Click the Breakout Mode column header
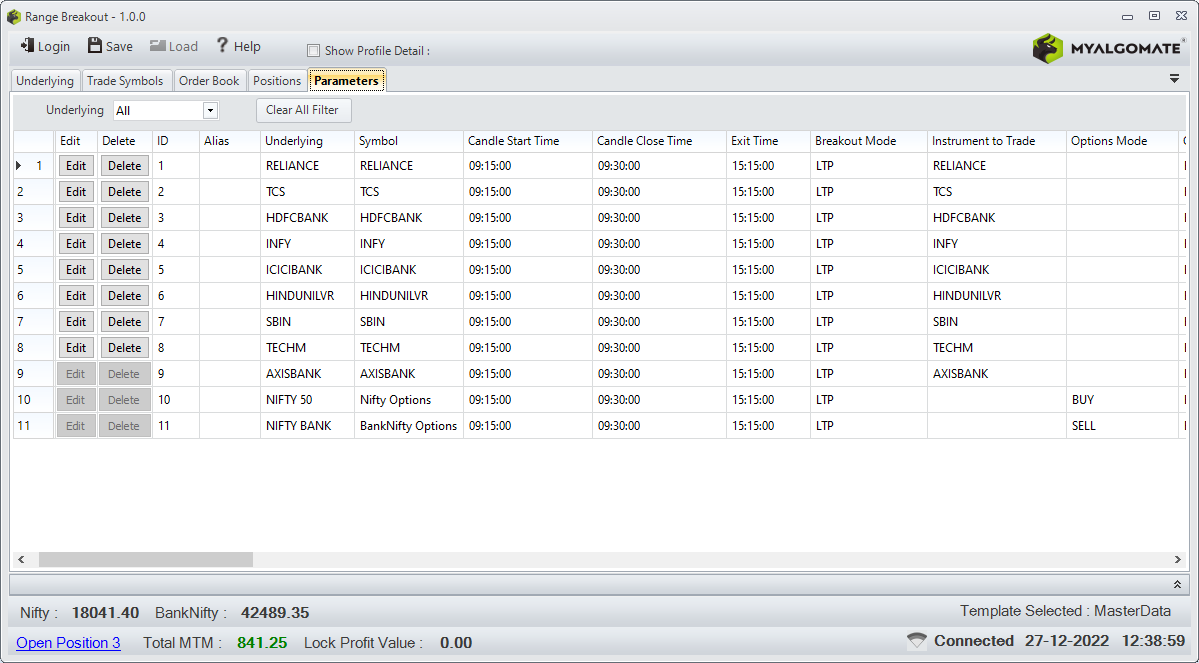This screenshot has height=663, width=1199. coord(868,141)
